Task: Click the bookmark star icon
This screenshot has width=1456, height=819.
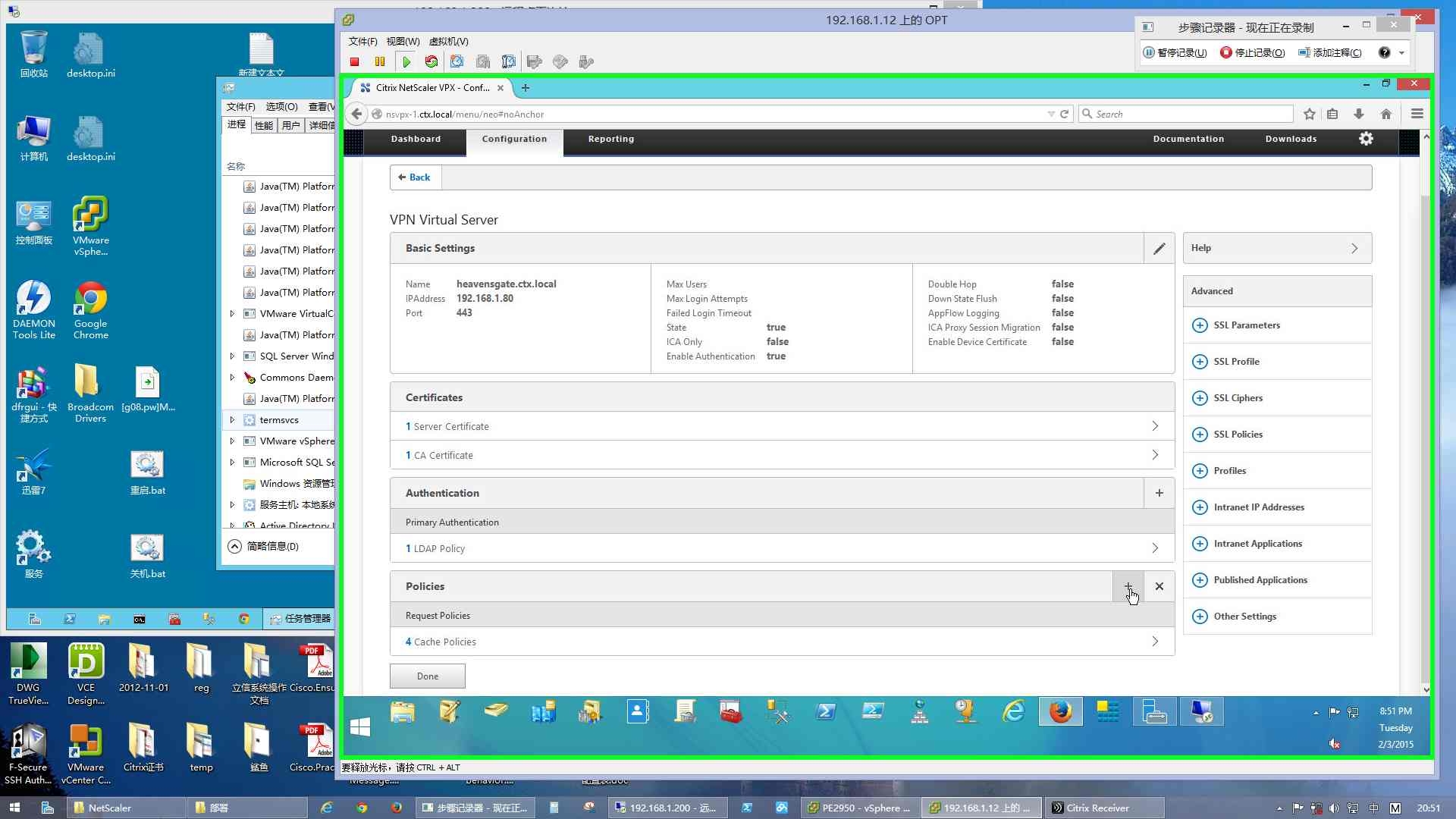Action: pyautogui.click(x=1309, y=114)
